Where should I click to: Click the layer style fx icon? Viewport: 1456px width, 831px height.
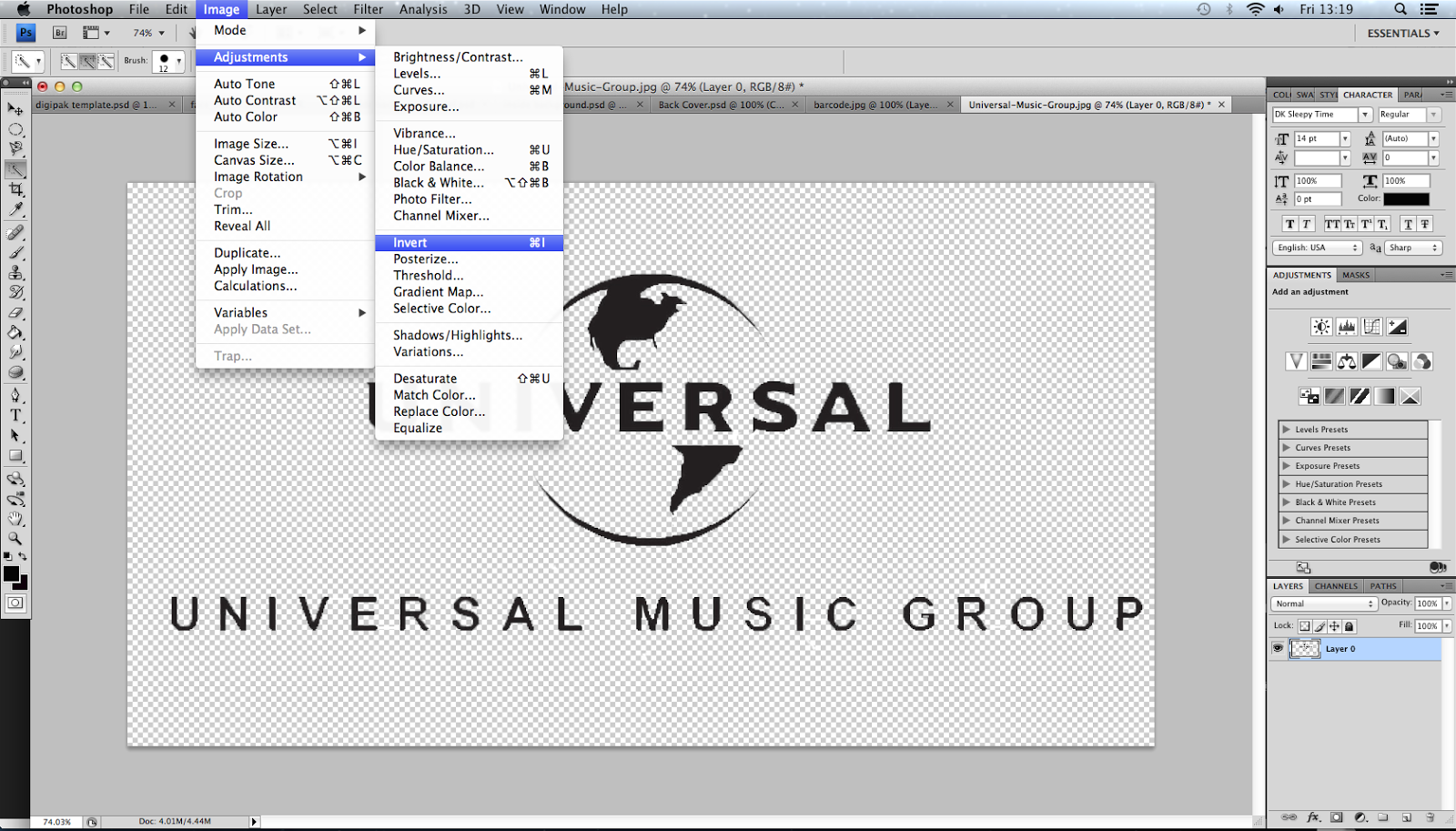[1313, 817]
